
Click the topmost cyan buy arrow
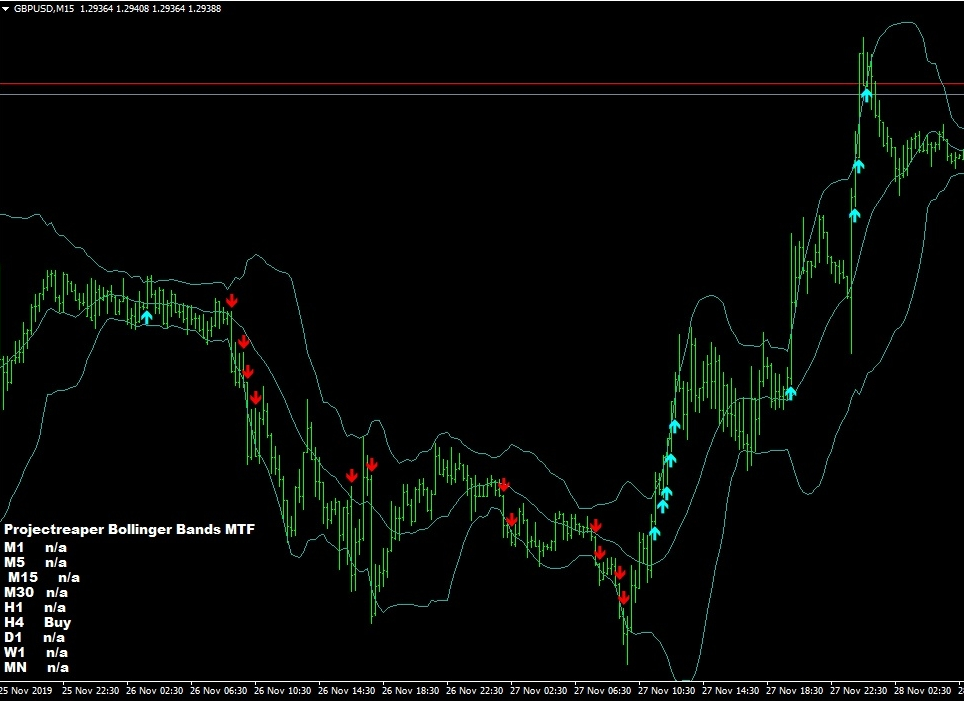coord(867,95)
